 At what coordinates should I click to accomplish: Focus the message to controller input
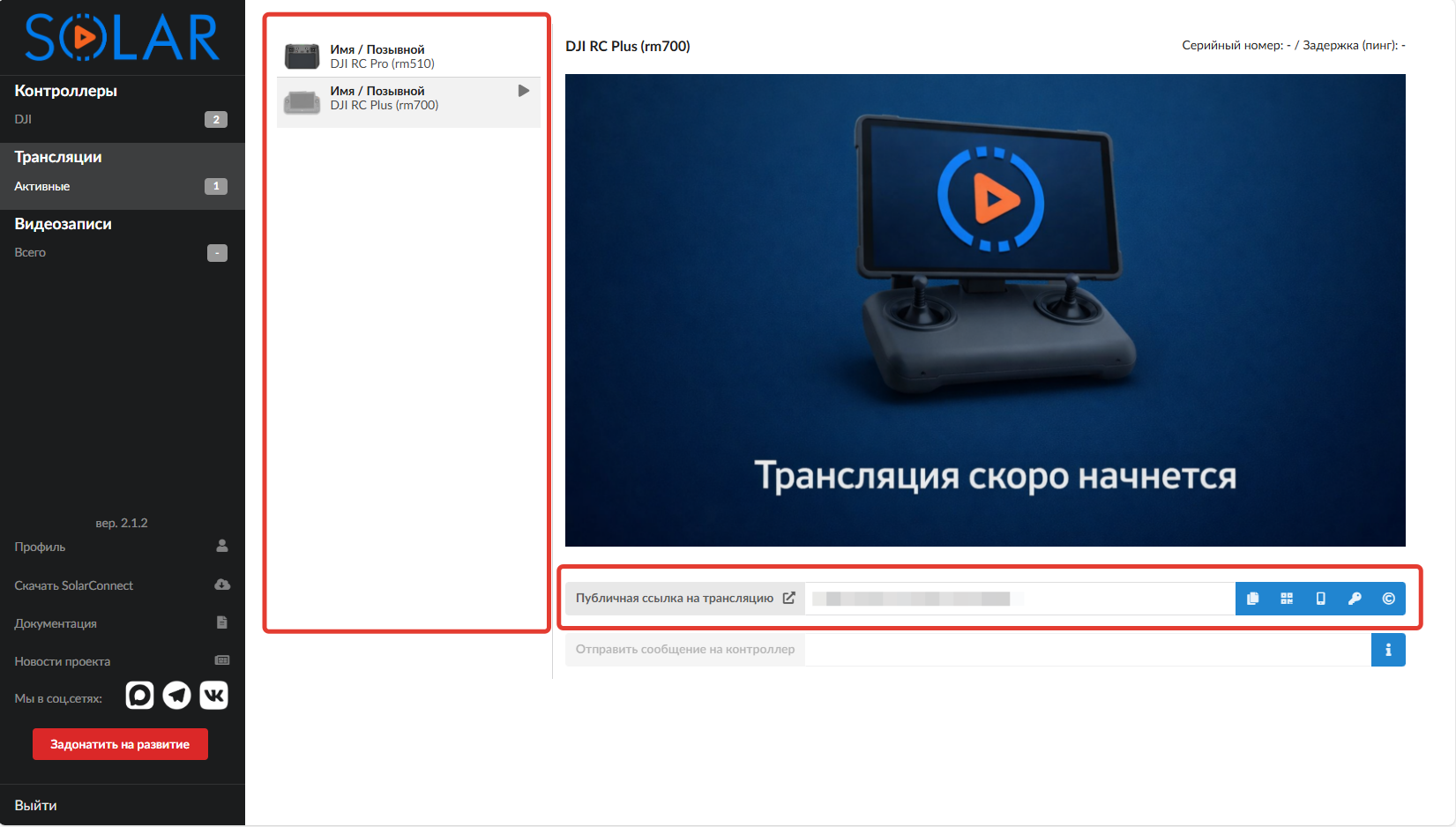click(1088, 650)
